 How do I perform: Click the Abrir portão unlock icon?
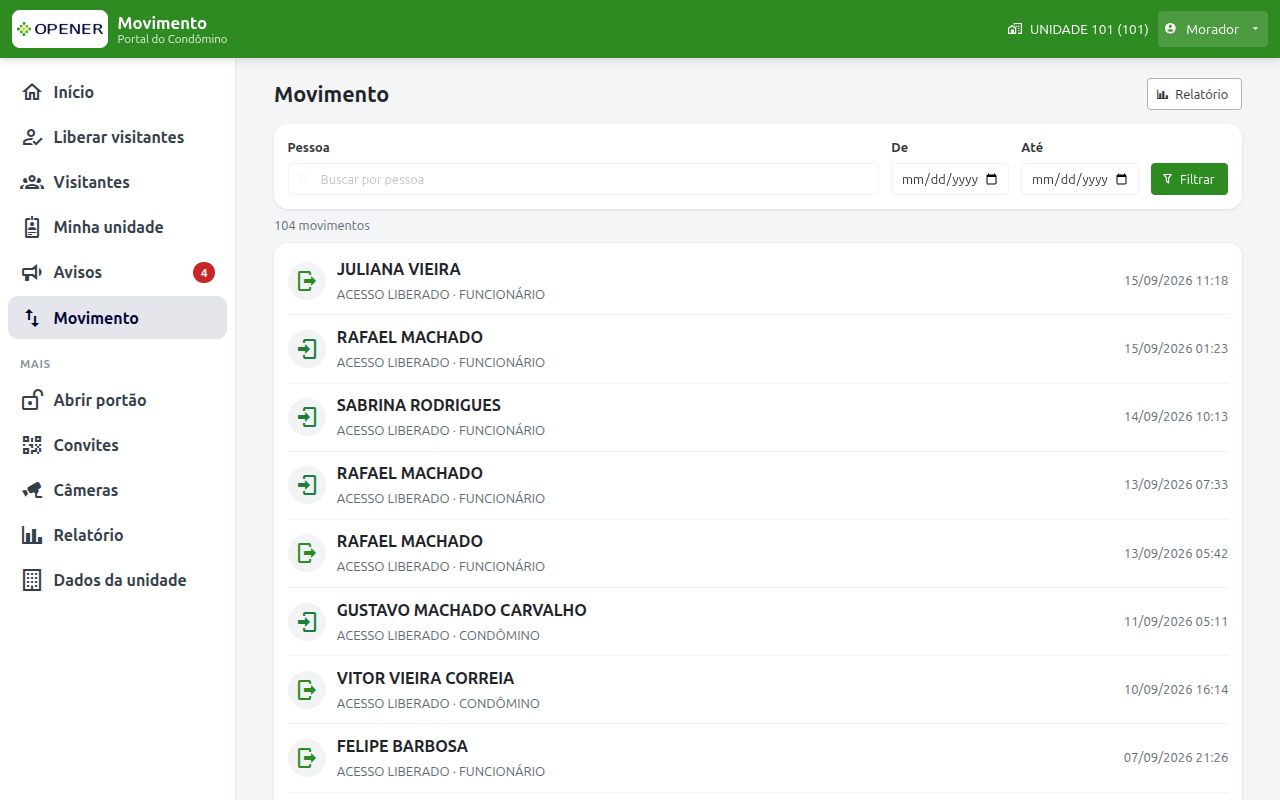click(x=32, y=400)
